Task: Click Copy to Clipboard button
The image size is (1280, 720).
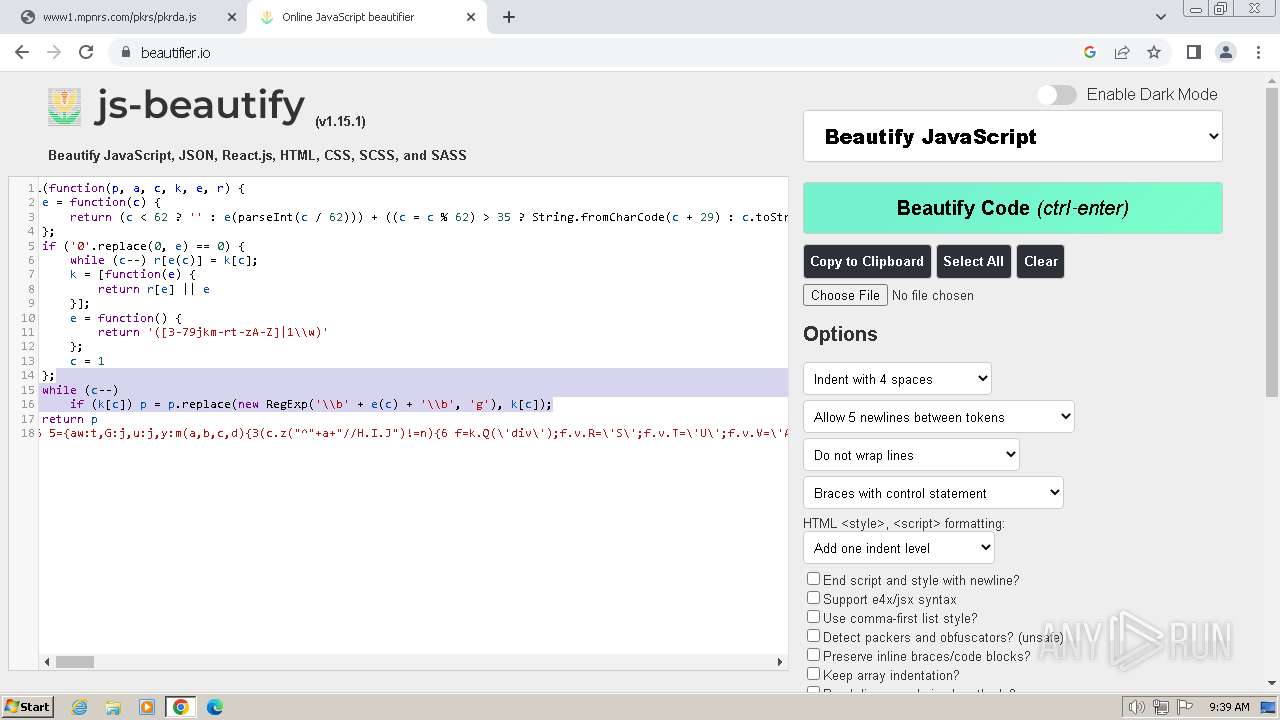Action: point(867,261)
